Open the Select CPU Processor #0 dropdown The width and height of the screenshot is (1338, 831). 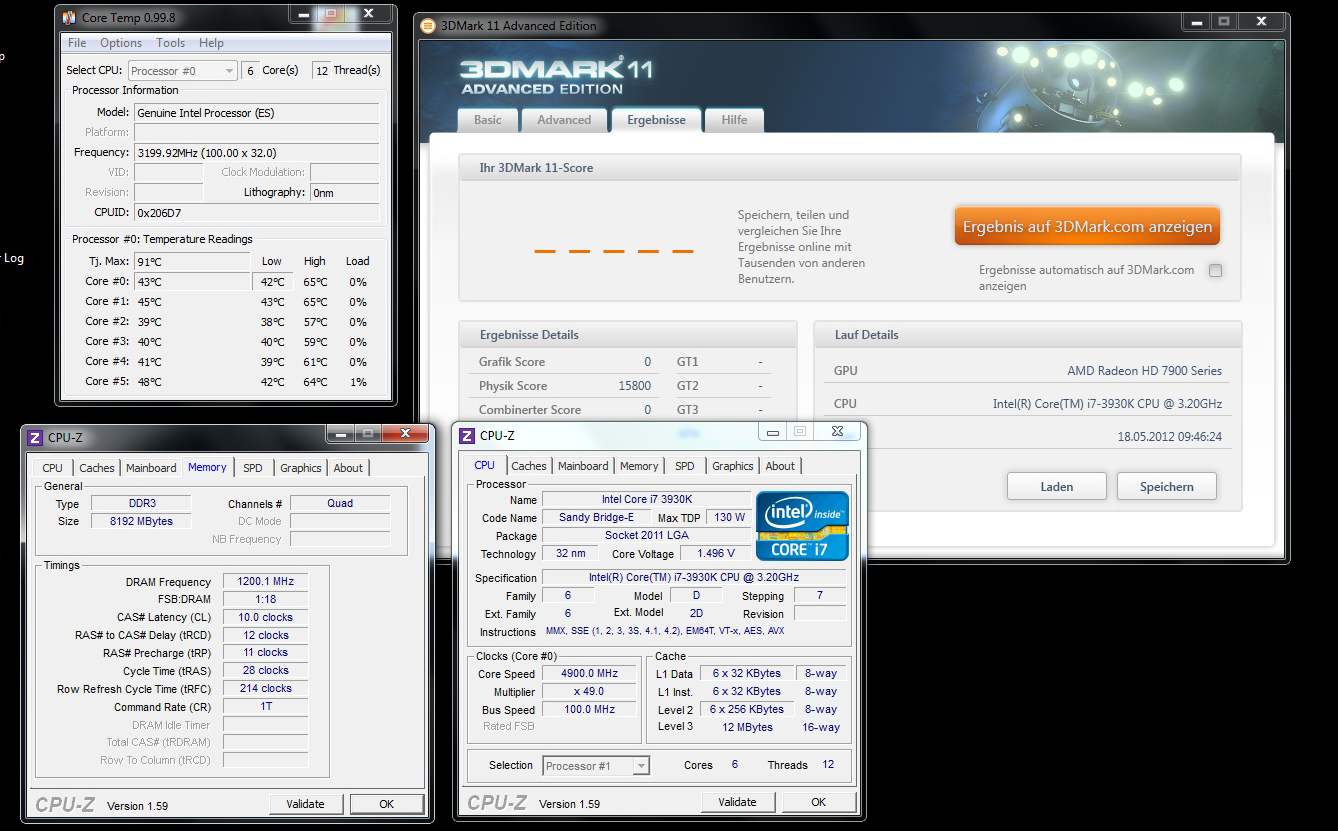pos(182,70)
